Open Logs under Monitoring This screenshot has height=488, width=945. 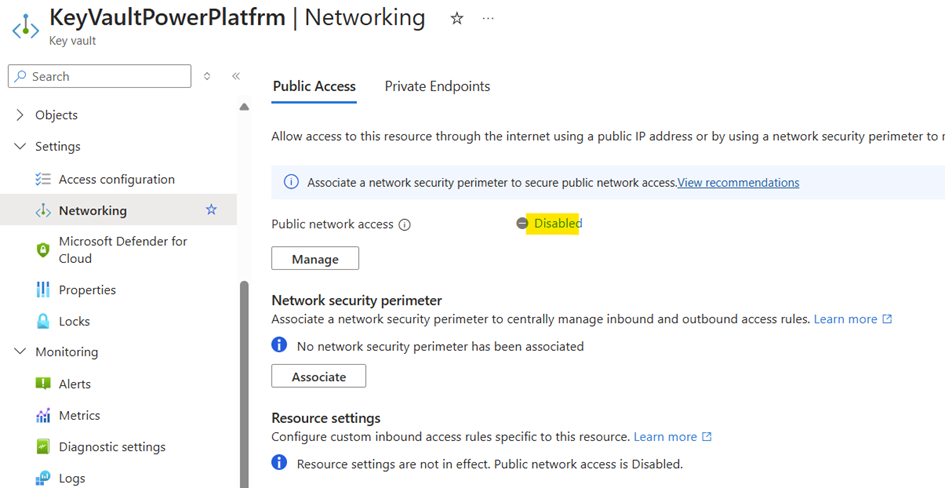click(72, 478)
